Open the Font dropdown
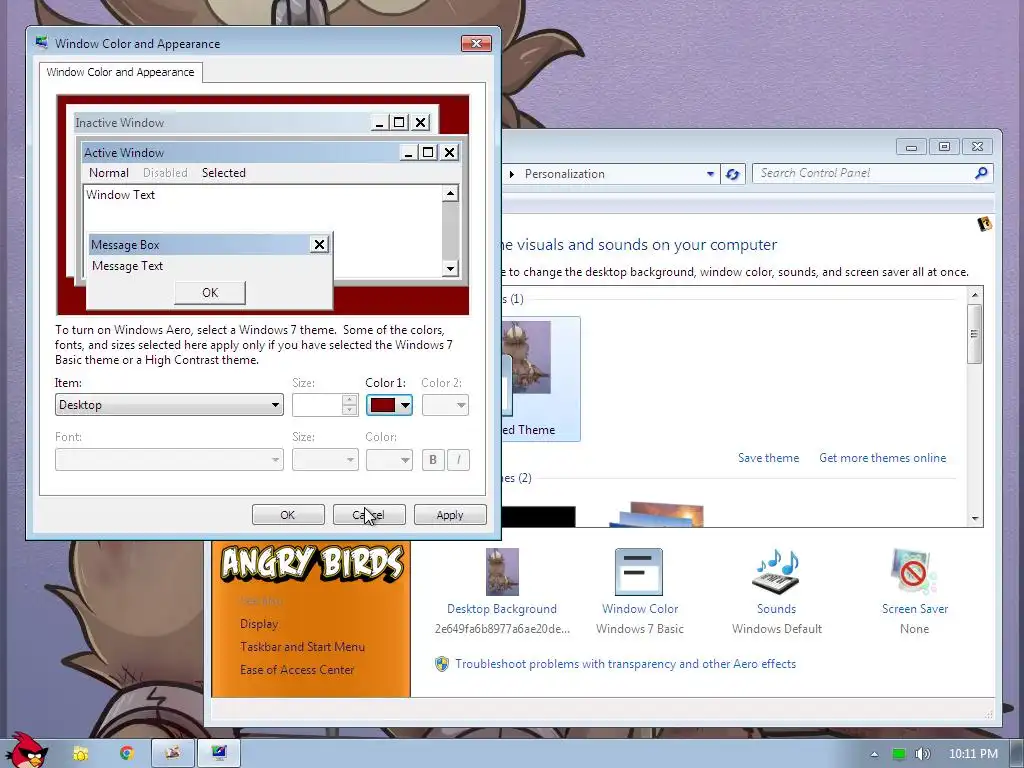The height and width of the screenshot is (768, 1024). 169,460
